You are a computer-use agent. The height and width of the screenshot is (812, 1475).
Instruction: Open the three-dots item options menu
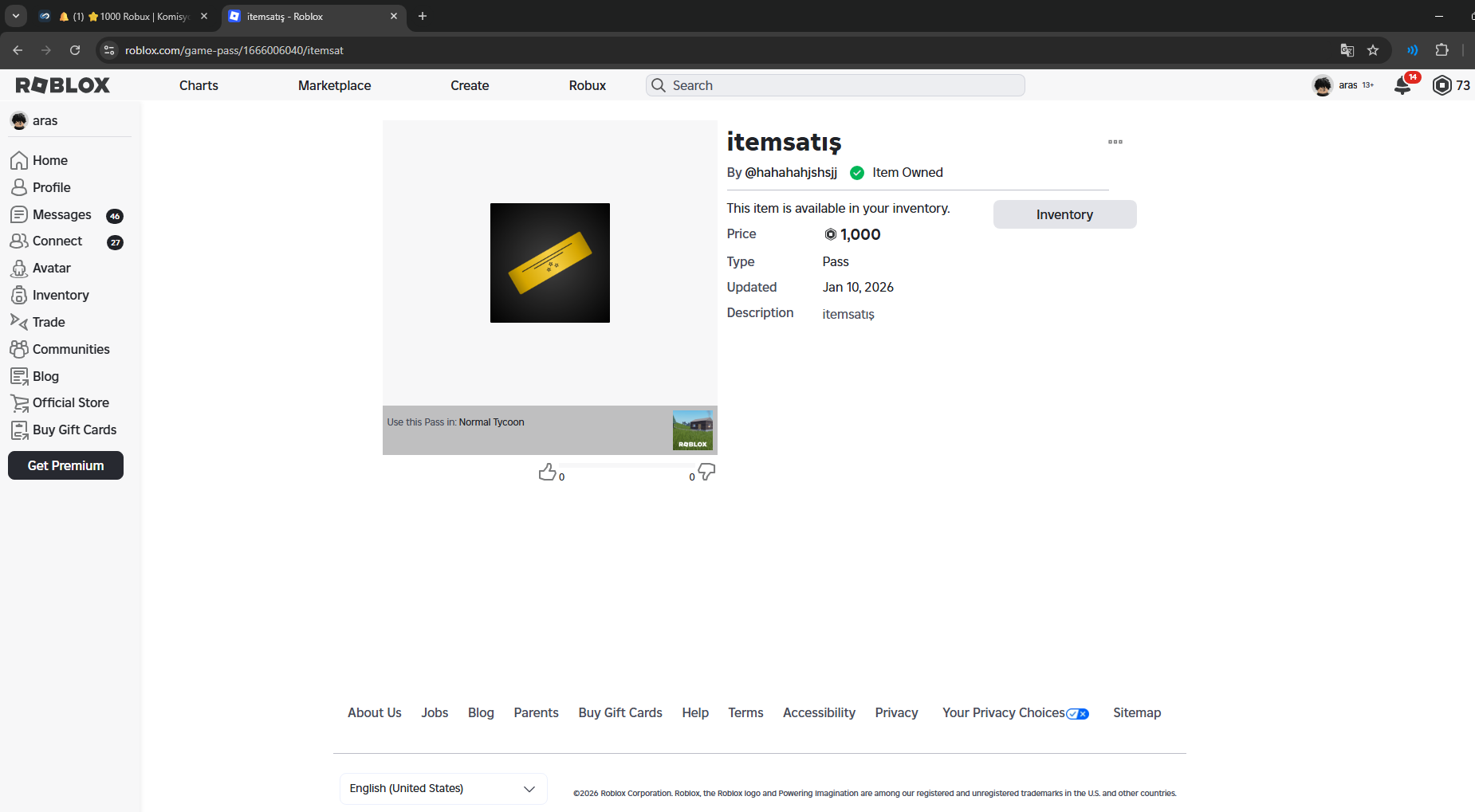1115,142
